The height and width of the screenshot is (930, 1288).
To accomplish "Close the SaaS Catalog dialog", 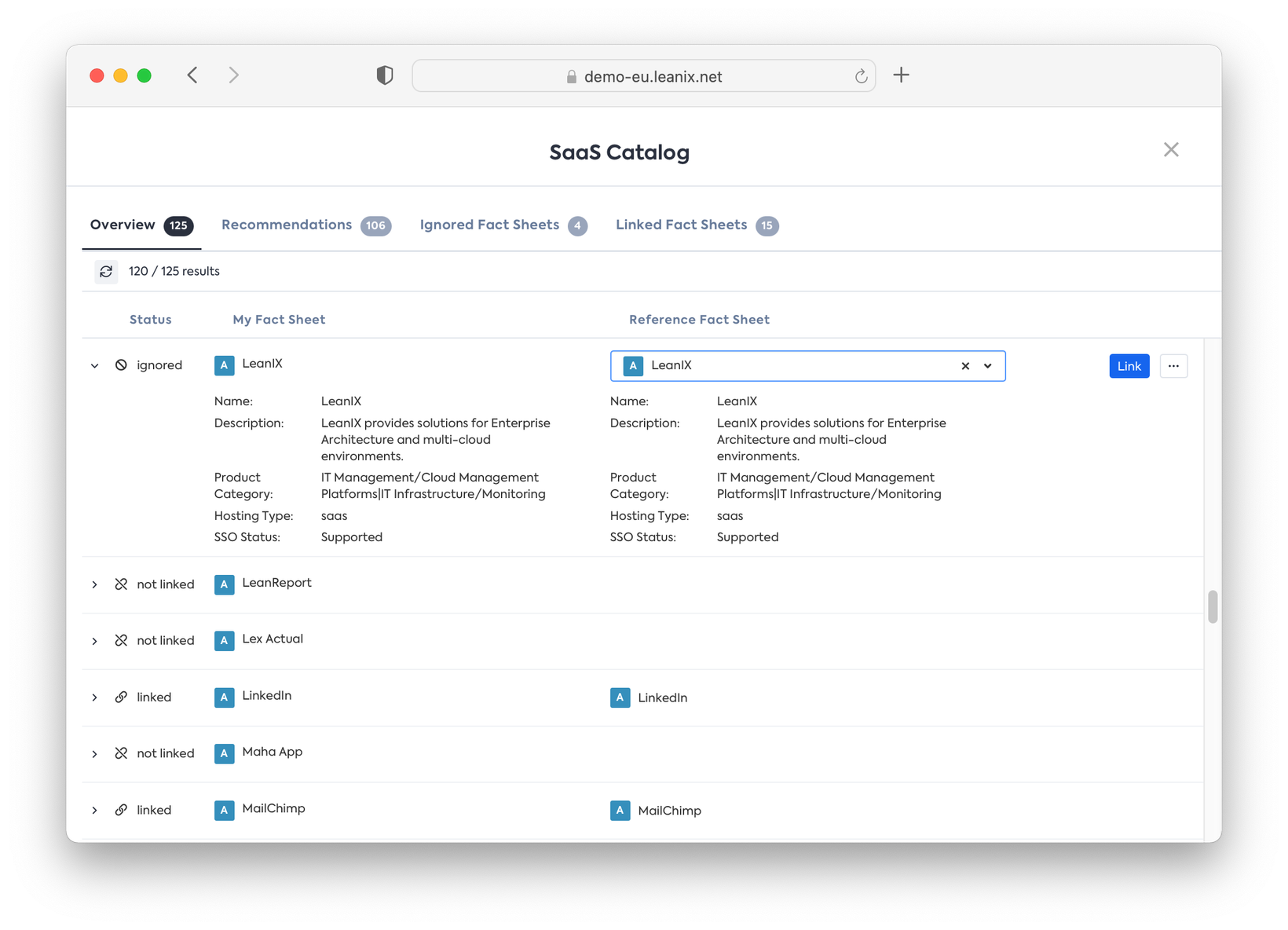I will (x=1171, y=149).
